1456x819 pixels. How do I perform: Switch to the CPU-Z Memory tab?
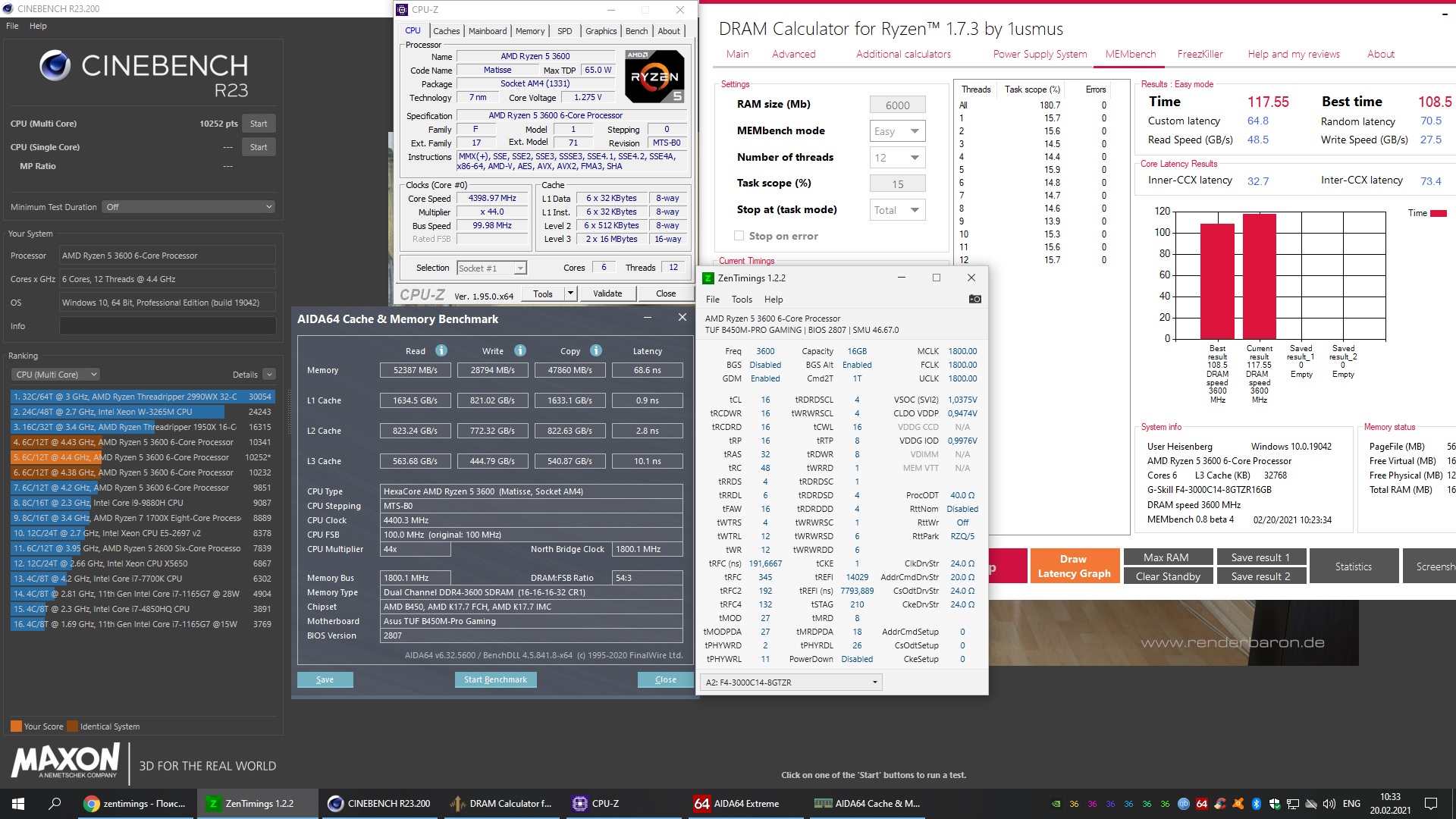click(529, 31)
